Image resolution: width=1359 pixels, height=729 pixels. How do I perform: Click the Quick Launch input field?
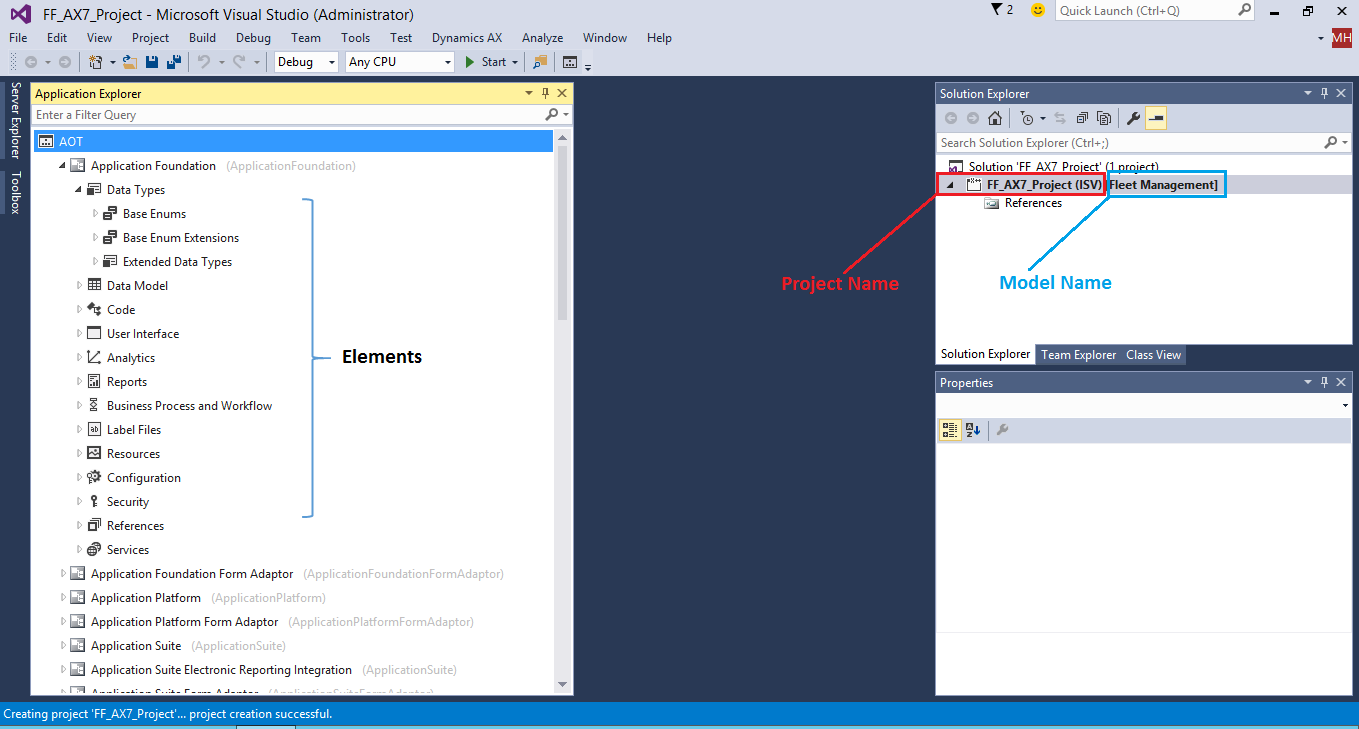pyautogui.click(x=1146, y=10)
